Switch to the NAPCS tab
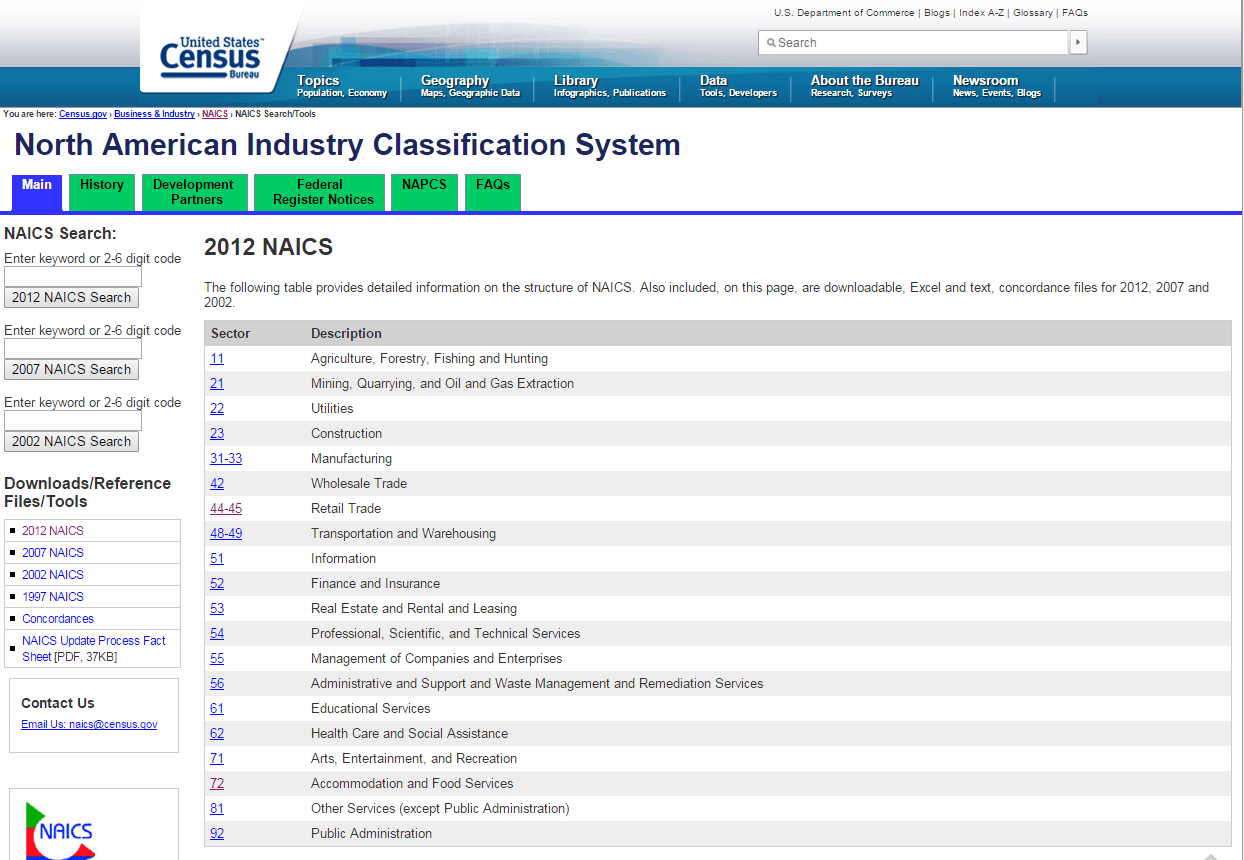 [x=424, y=192]
